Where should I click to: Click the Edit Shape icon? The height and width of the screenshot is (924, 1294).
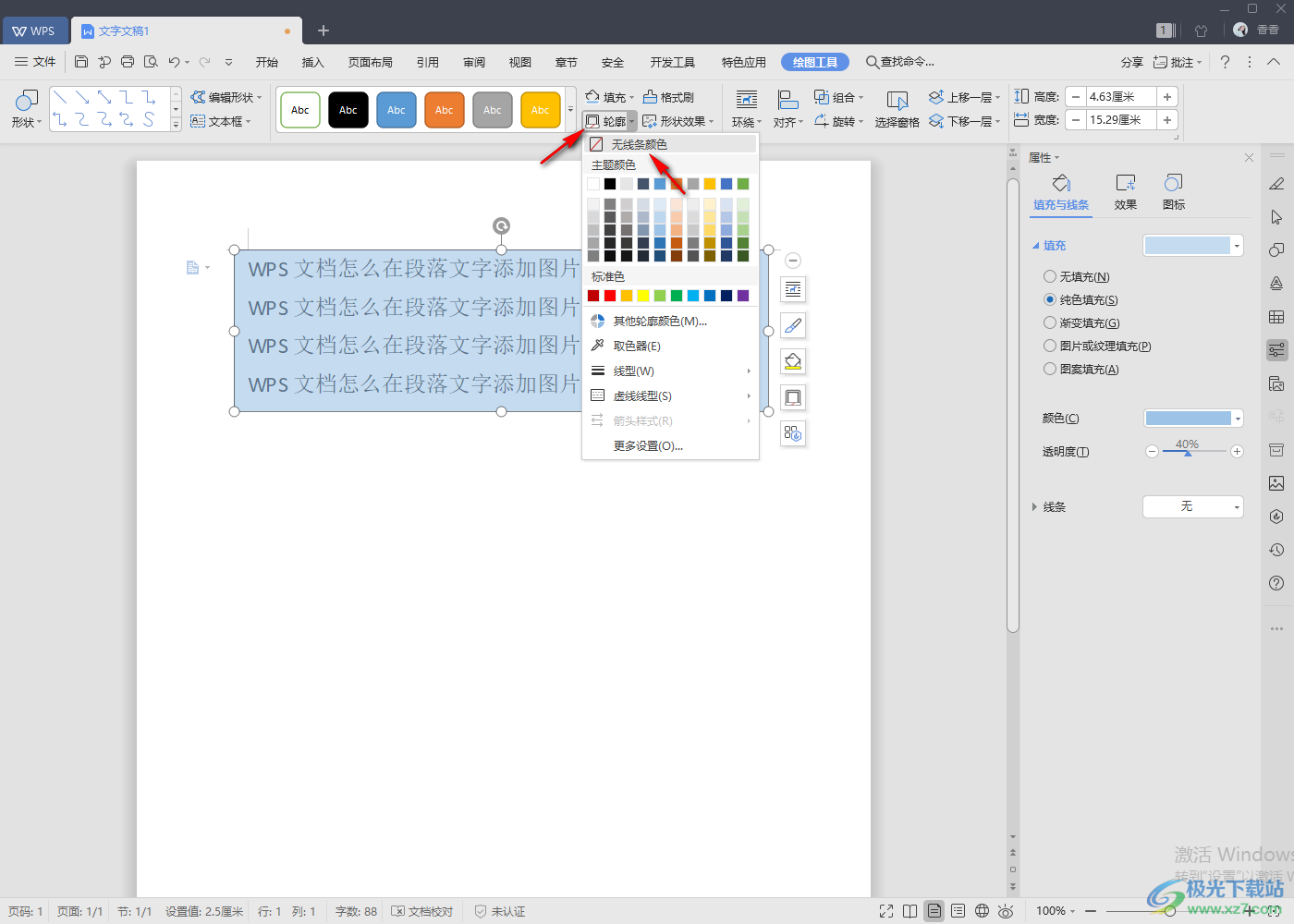[198, 97]
